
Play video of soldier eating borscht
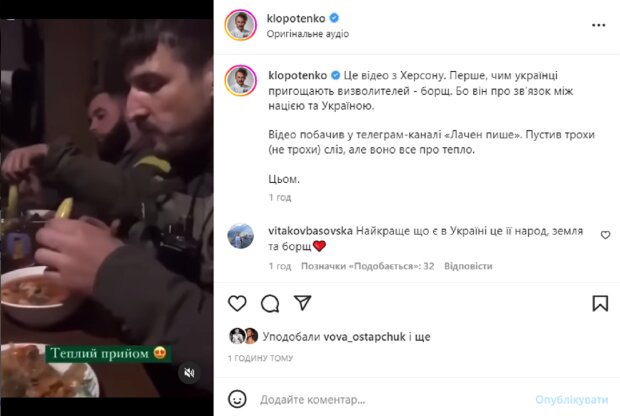(107, 208)
